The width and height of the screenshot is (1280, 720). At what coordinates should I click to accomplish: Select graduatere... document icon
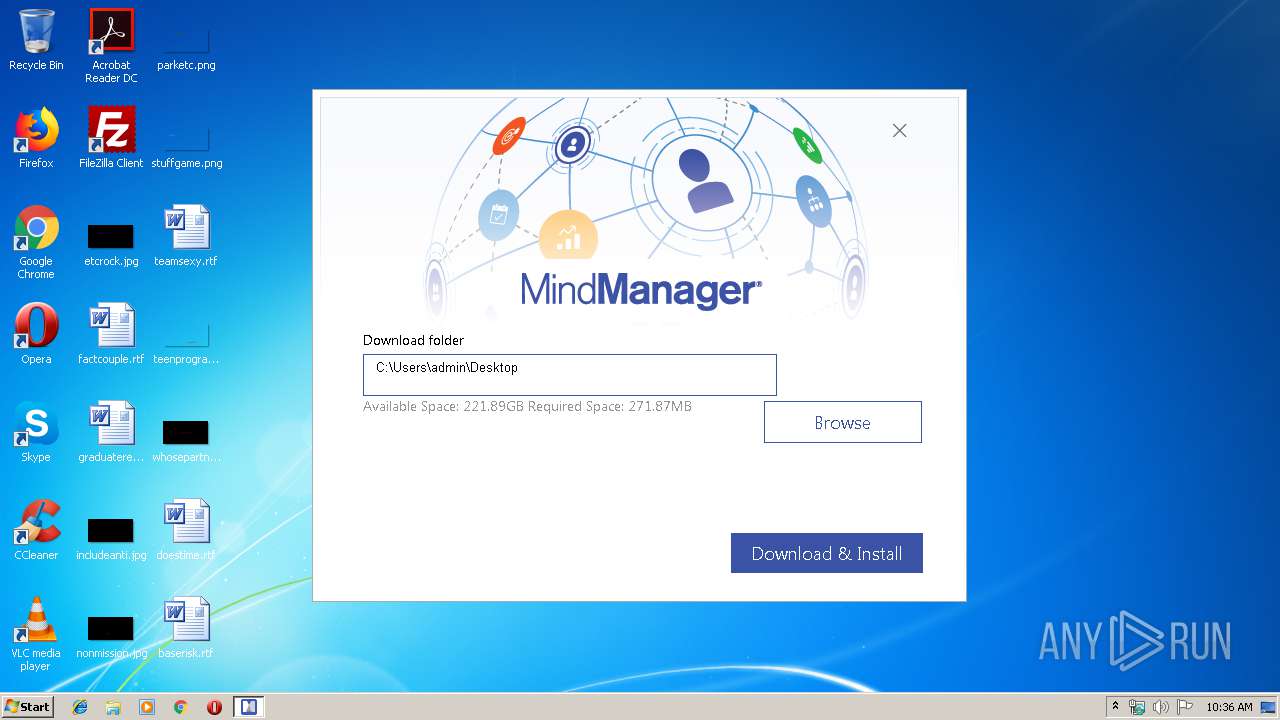point(111,433)
